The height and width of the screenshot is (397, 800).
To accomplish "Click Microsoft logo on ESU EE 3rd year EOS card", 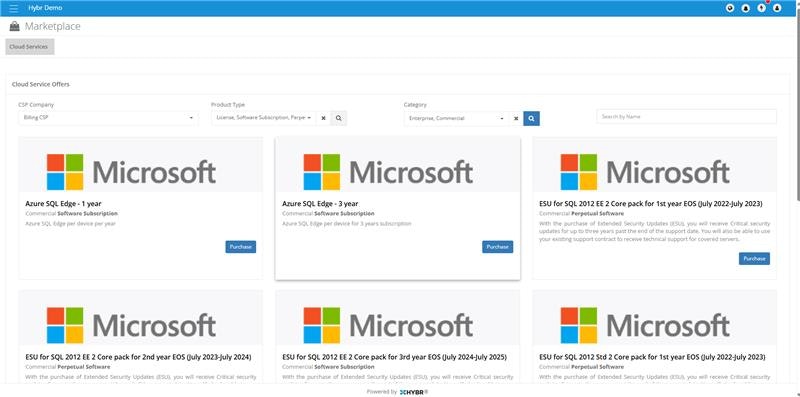I will point(388,325).
